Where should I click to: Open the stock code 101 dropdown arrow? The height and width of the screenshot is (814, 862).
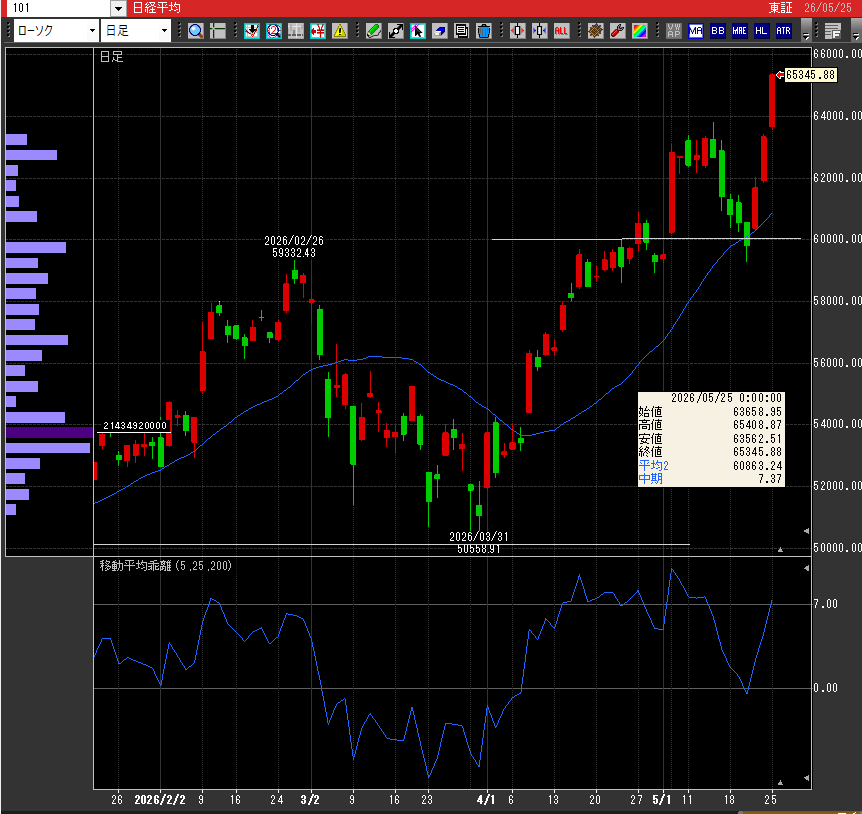coord(118,8)
